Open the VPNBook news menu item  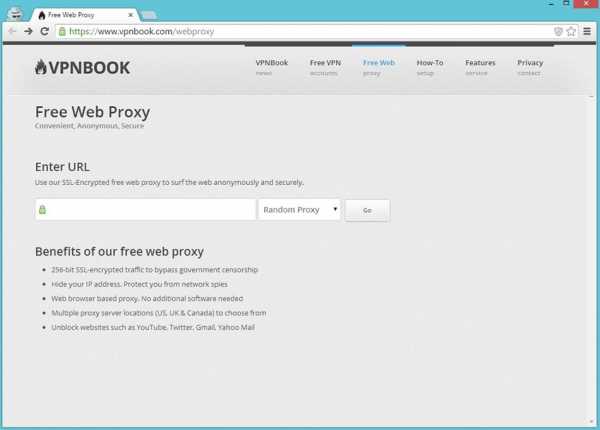272,67
